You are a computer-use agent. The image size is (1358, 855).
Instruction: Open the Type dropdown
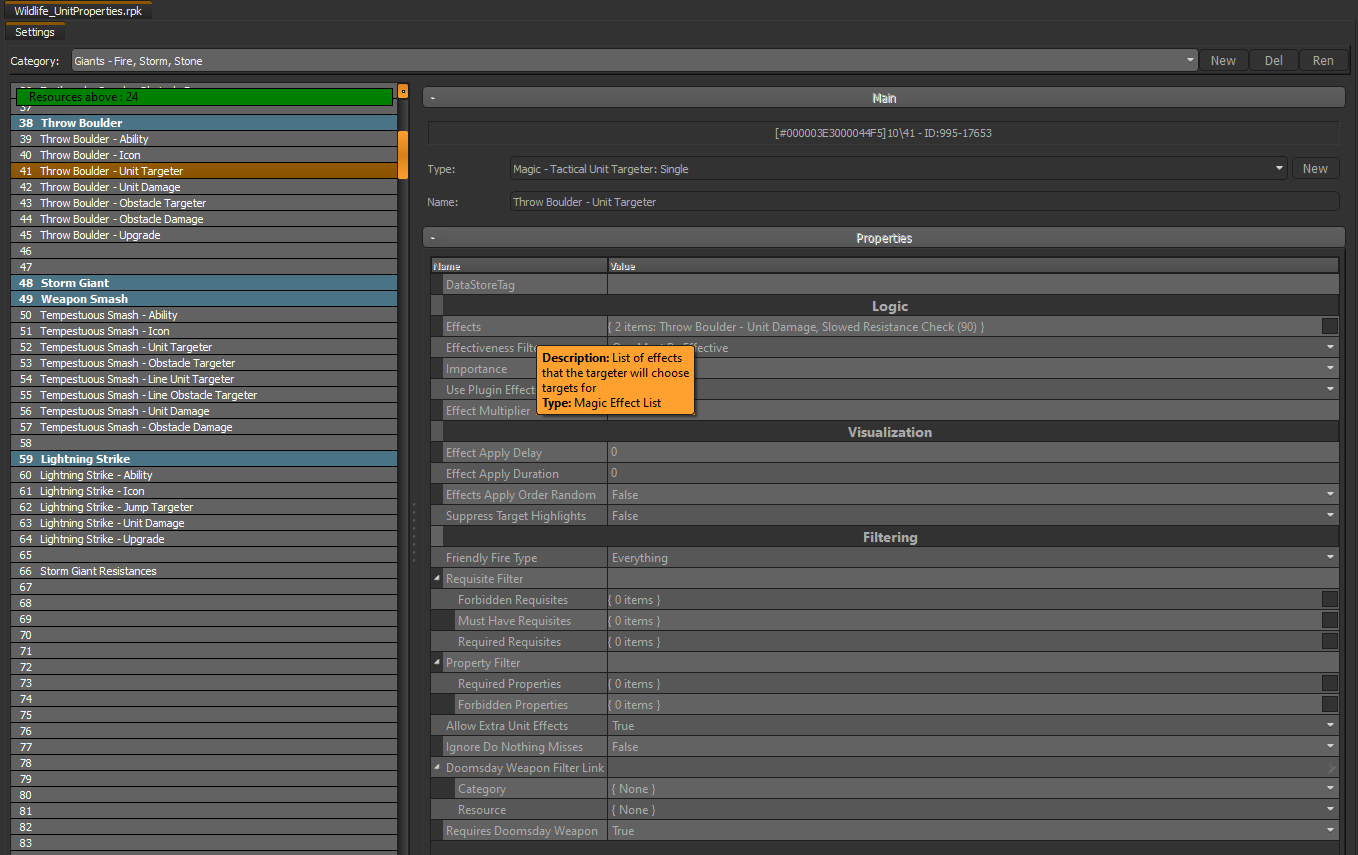[x=898, y=169]
